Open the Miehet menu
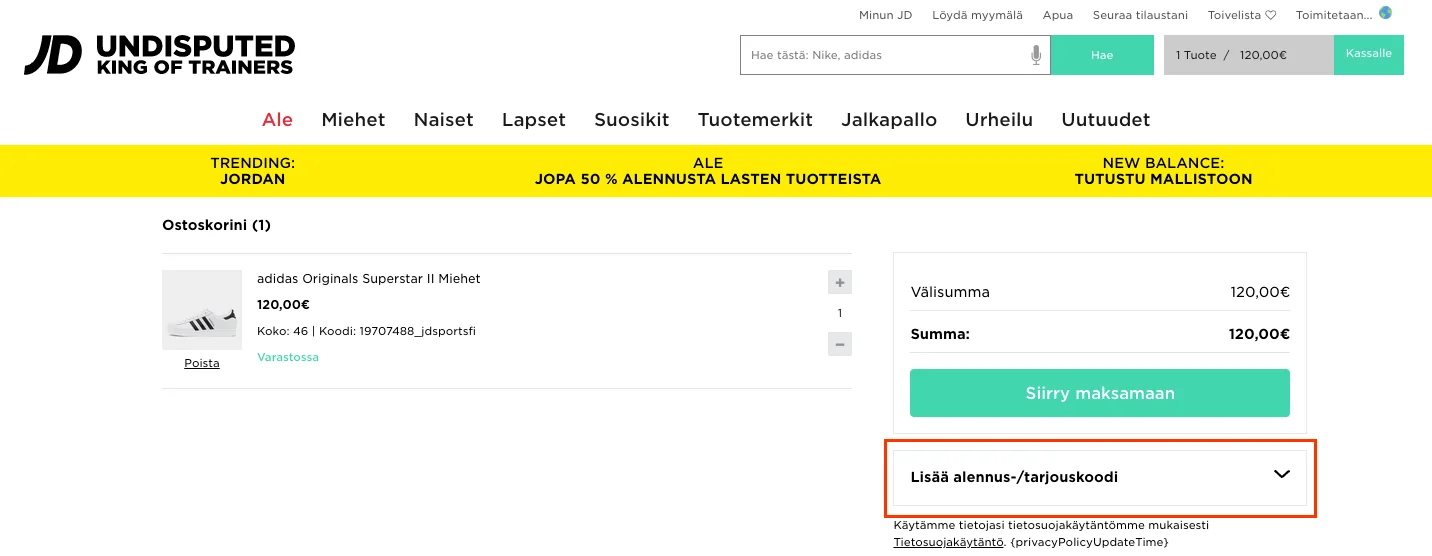This screenshot has width=1432, height=556. pyautogui.click(x=353, y=120)
